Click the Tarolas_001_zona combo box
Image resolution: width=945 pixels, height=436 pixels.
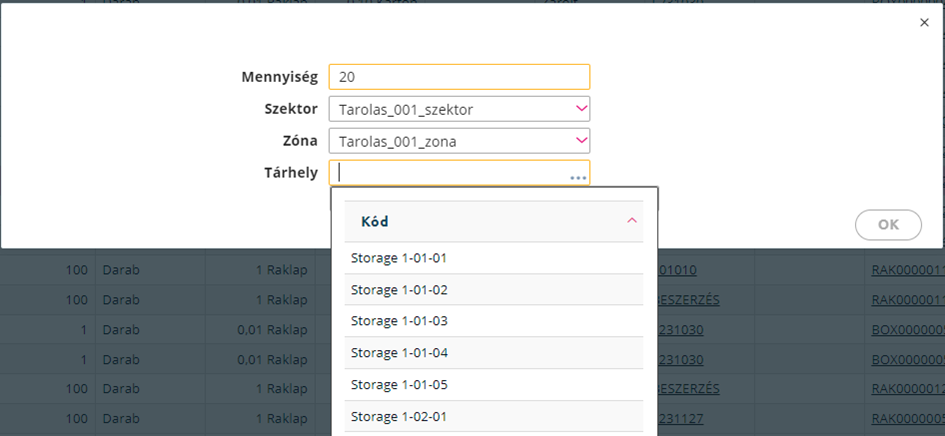[x=459, y=141]
